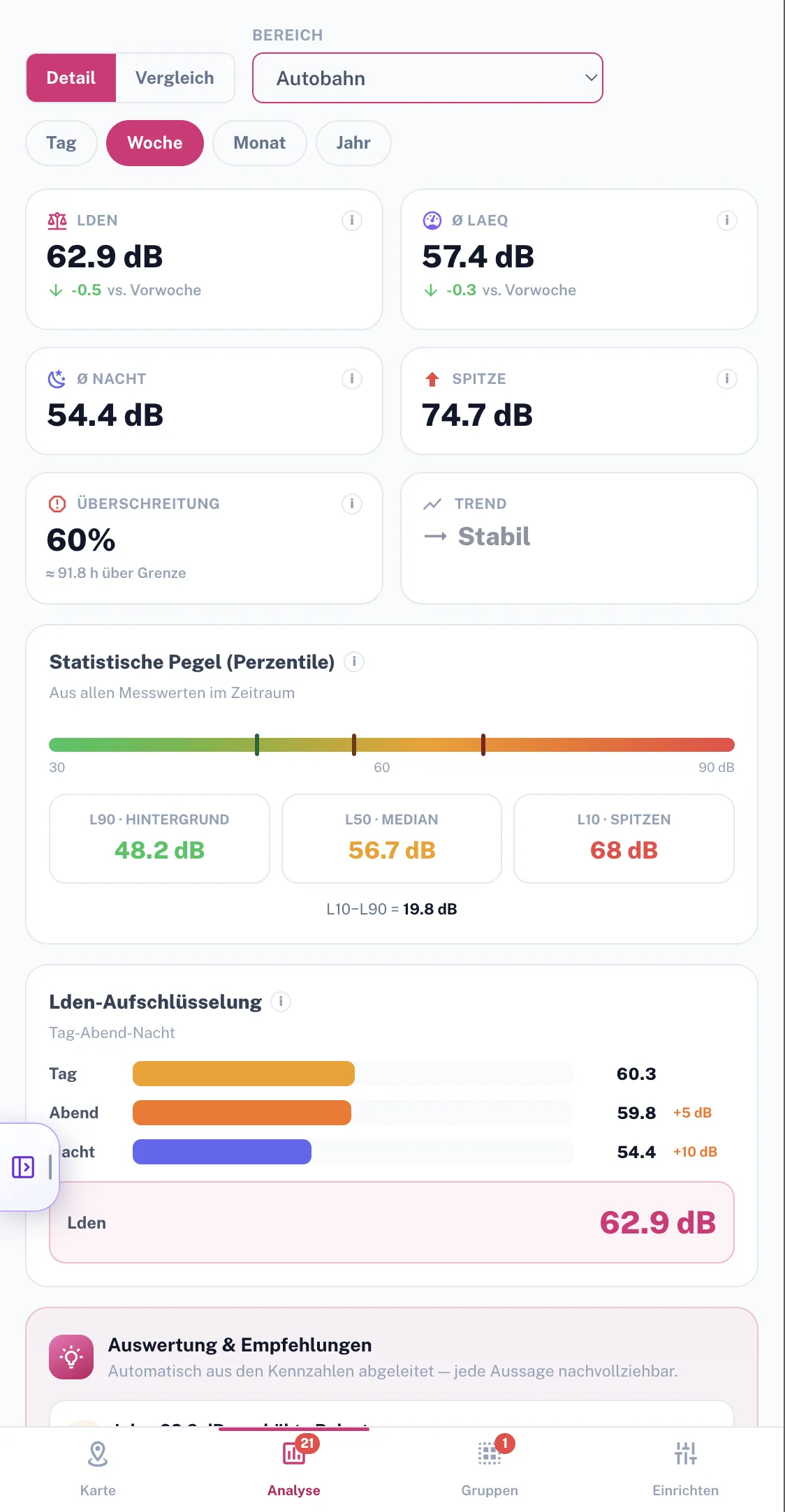
Task: Show info about Statistische Pegel (Perzentile)
Action: coord(354,662)
